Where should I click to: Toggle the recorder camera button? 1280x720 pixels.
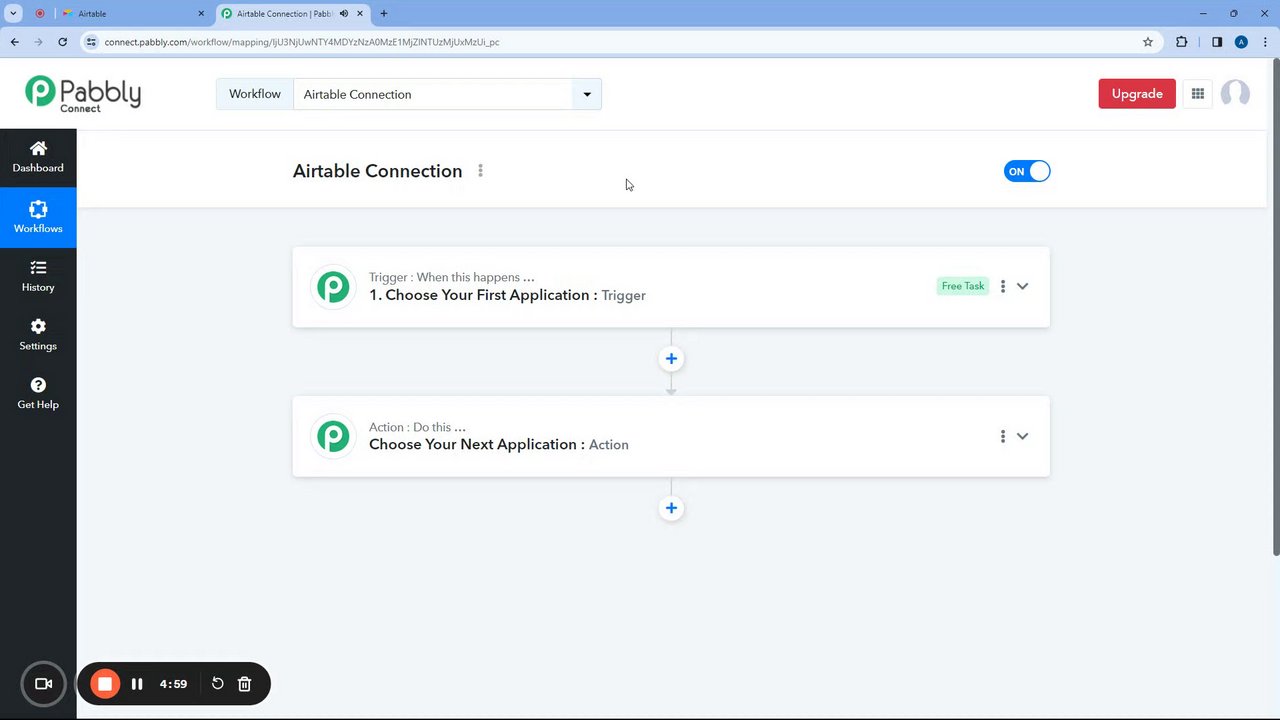coord(43,684)
